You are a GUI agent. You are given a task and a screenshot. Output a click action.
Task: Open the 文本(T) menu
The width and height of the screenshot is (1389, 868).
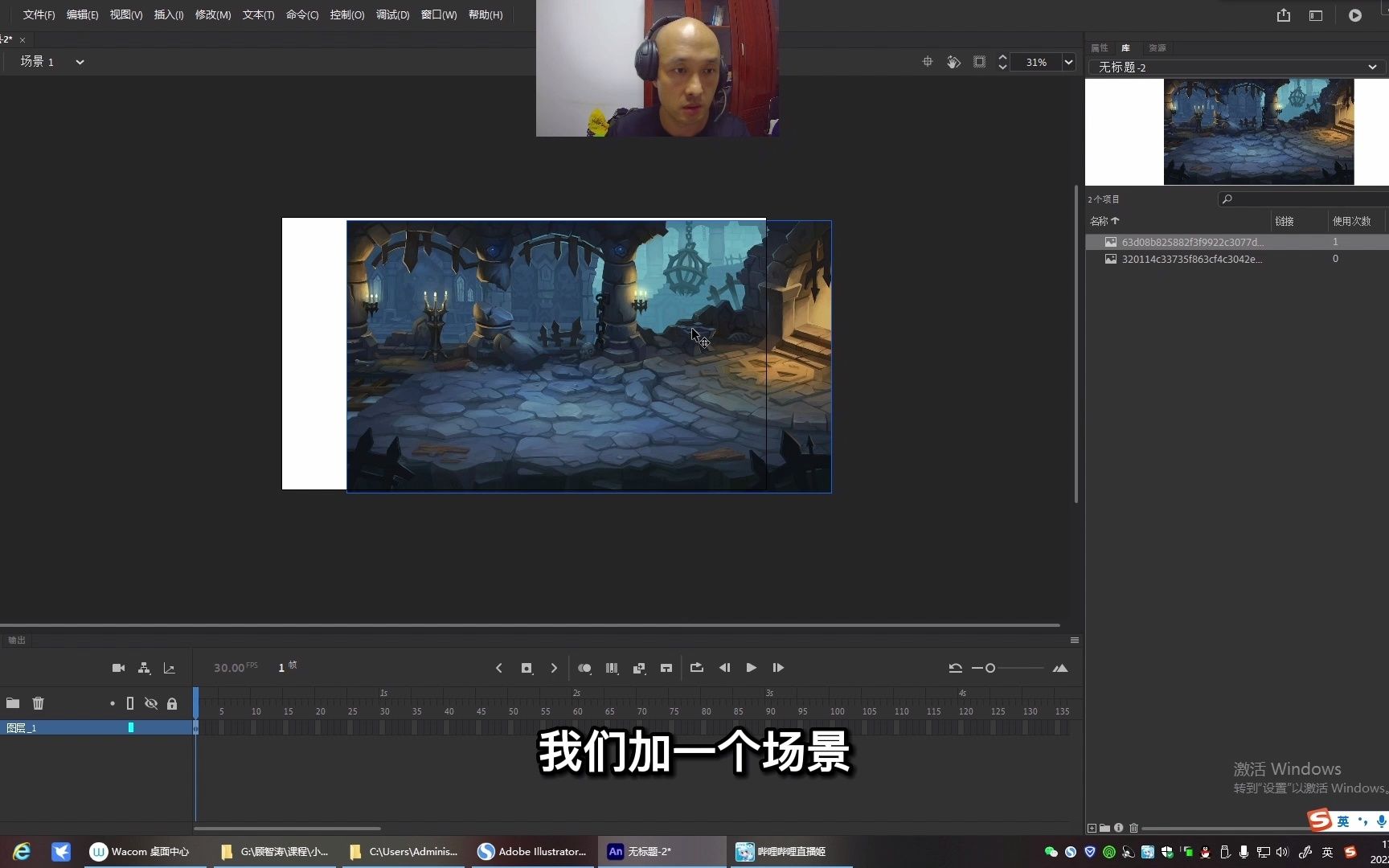click(x=258, y=15)
